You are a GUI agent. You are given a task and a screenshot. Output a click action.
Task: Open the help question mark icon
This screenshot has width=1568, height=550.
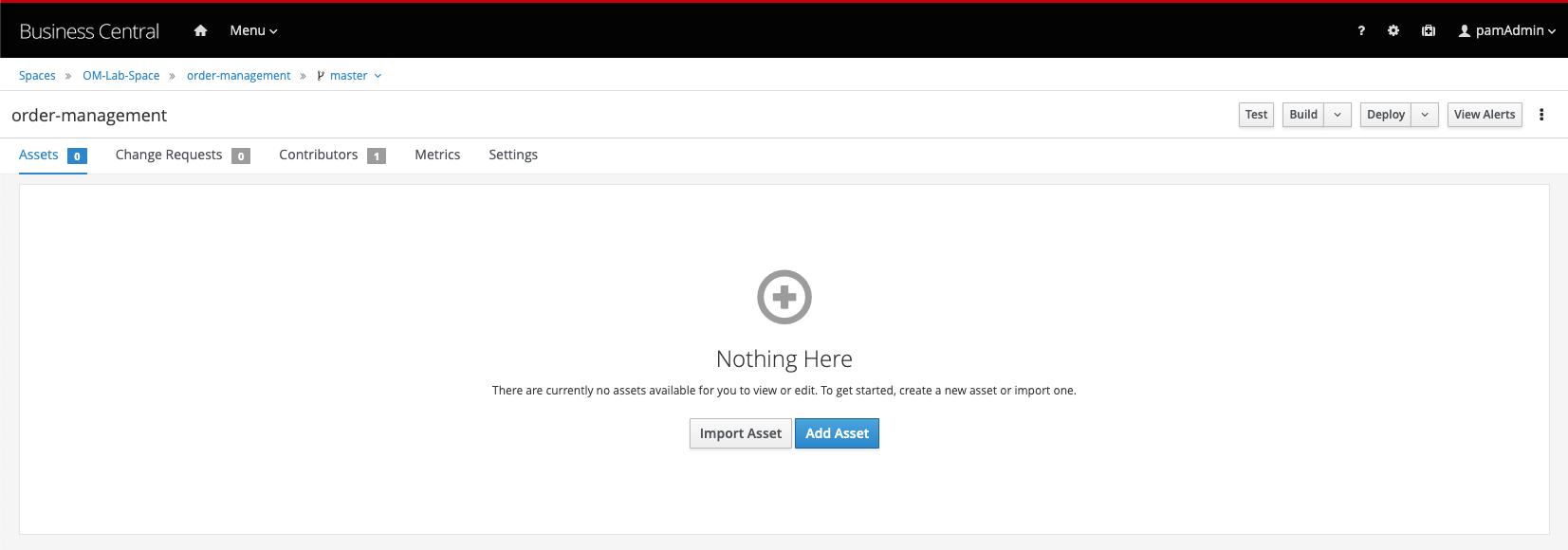pyautogui.click(x=1361, y=30)
